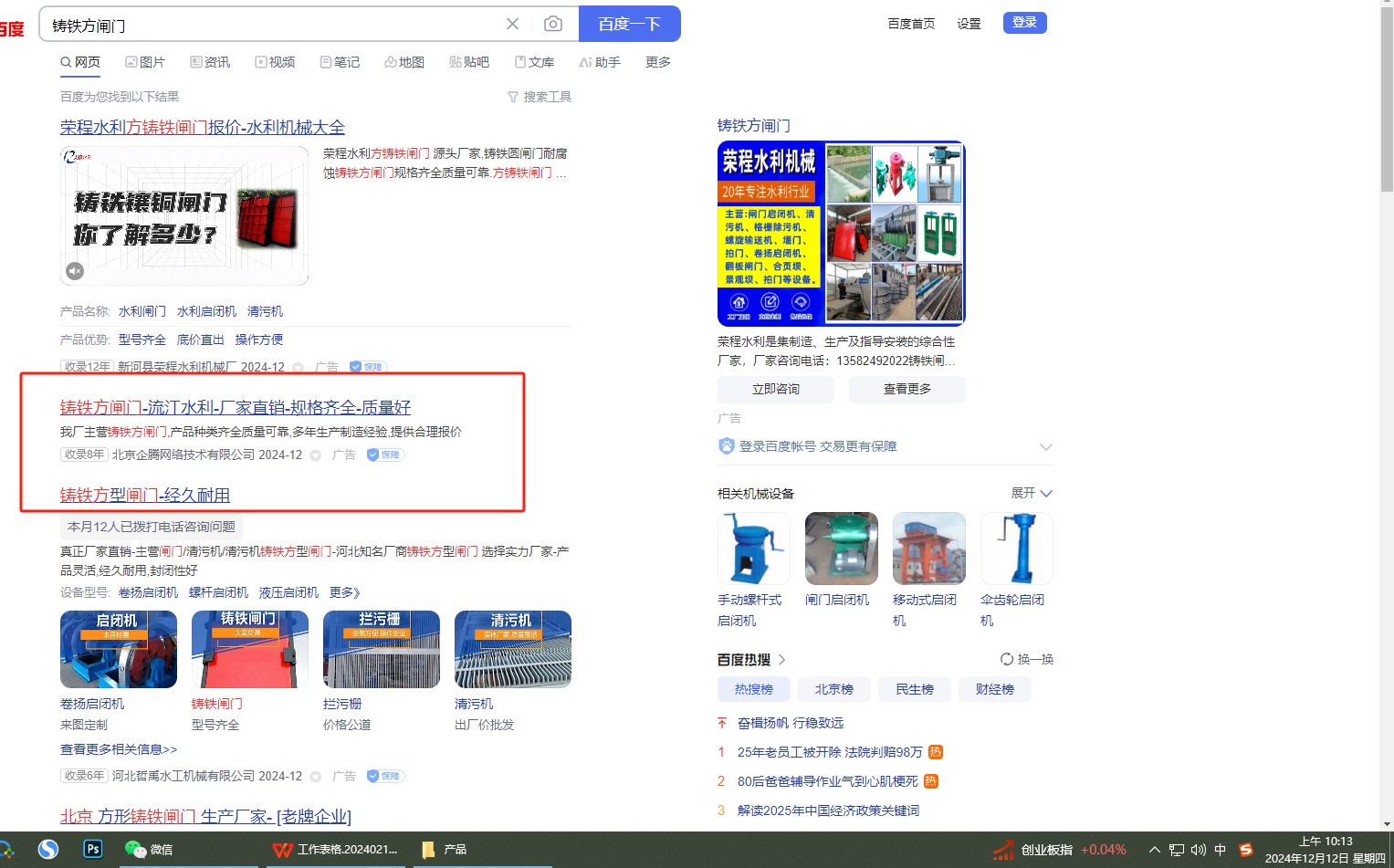Unmute the video using the speaker icon

(75, 270)
